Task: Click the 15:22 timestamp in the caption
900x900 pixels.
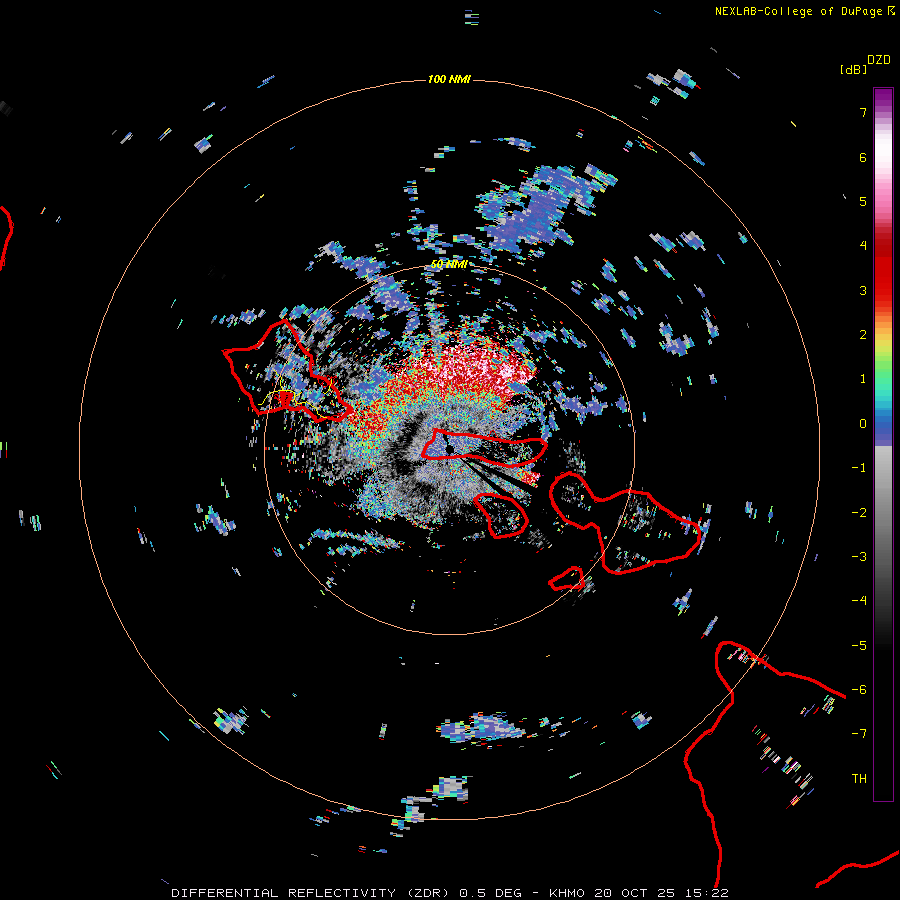Action: tap(706, 893)
